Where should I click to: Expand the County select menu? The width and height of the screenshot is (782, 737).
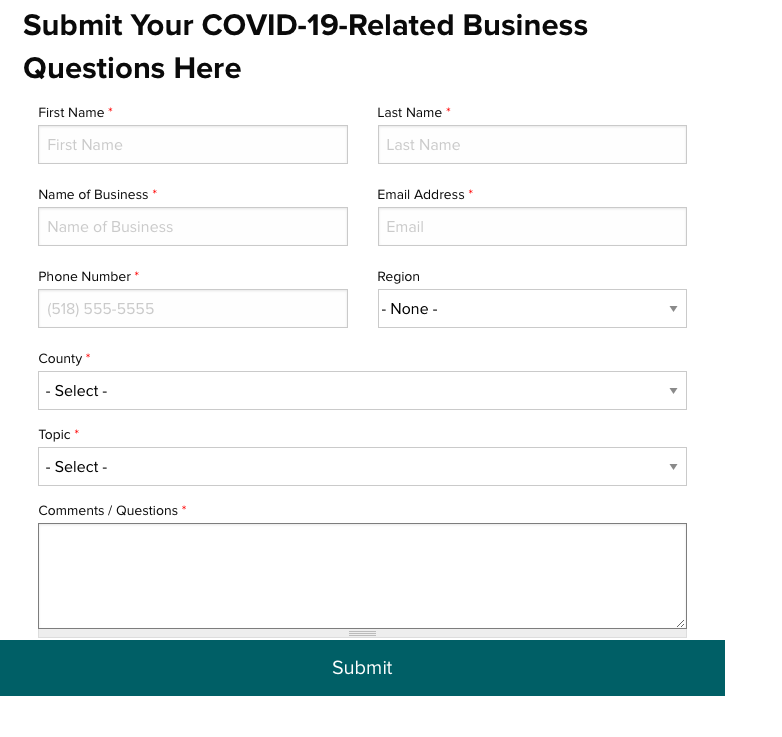pos(362,391)
